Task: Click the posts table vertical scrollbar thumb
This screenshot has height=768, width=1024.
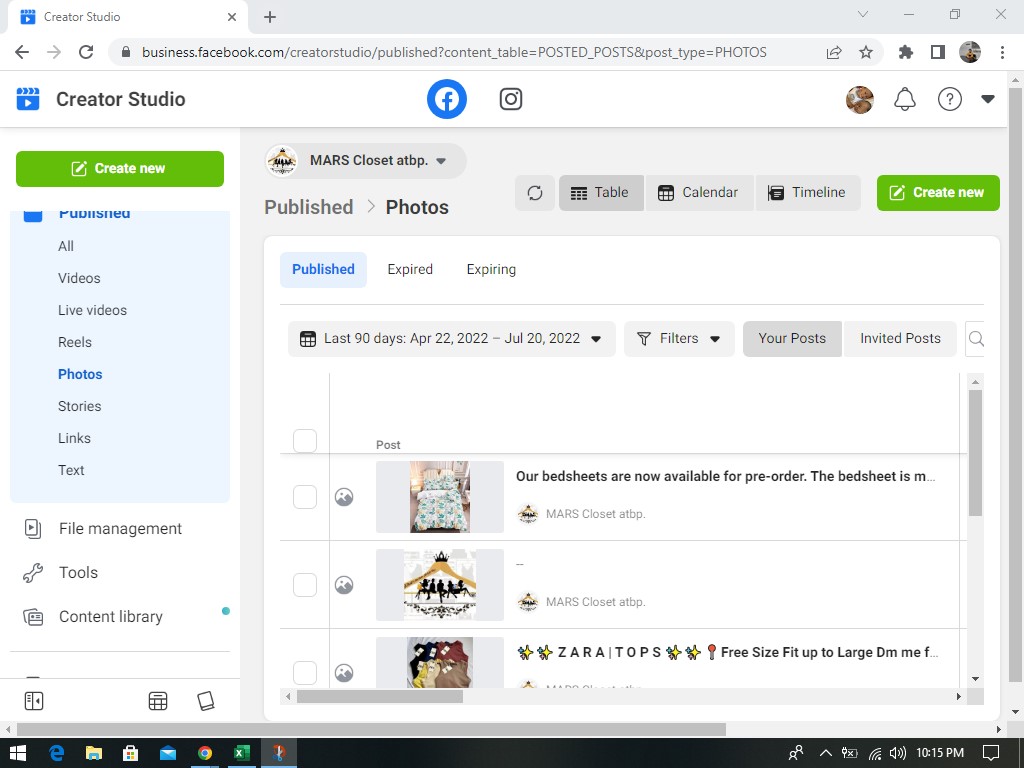Action: [x=975, y=453]
